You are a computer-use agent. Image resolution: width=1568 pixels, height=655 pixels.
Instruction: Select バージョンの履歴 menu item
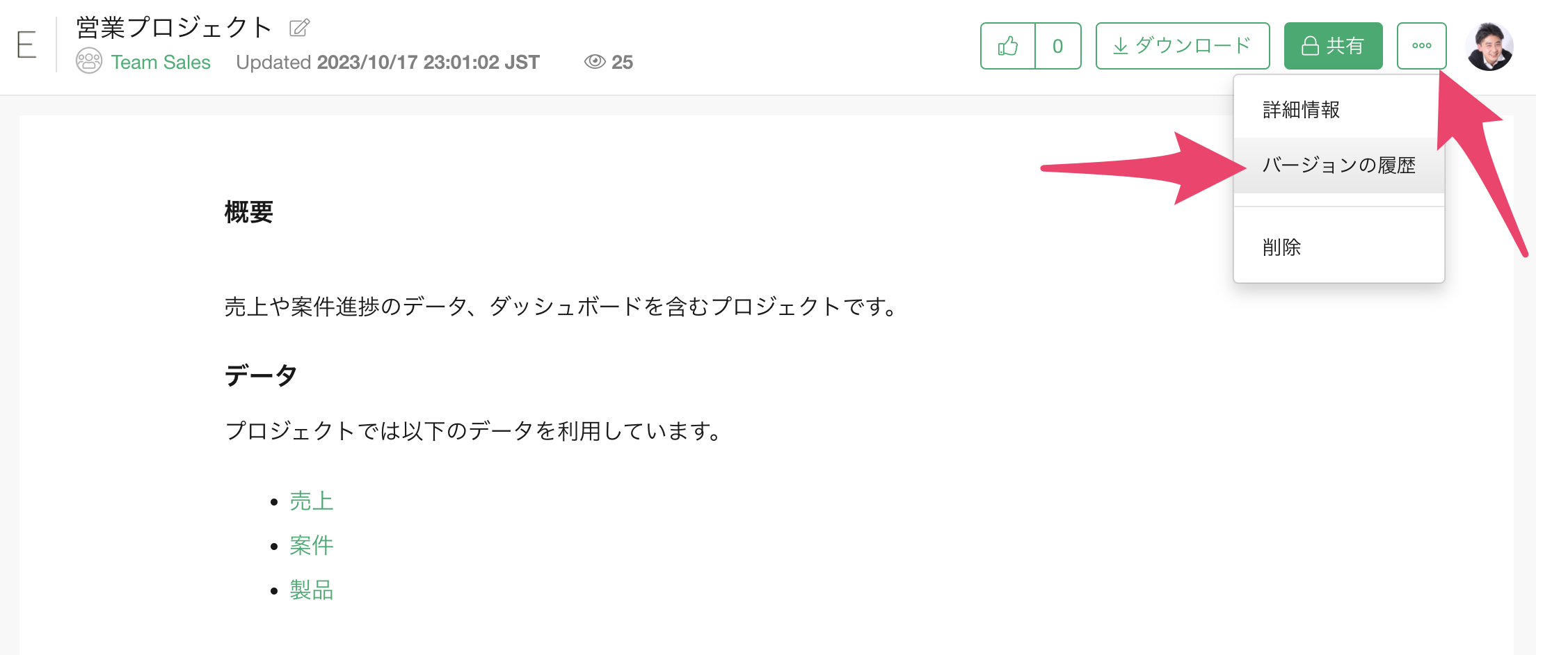click(1339, 165)
